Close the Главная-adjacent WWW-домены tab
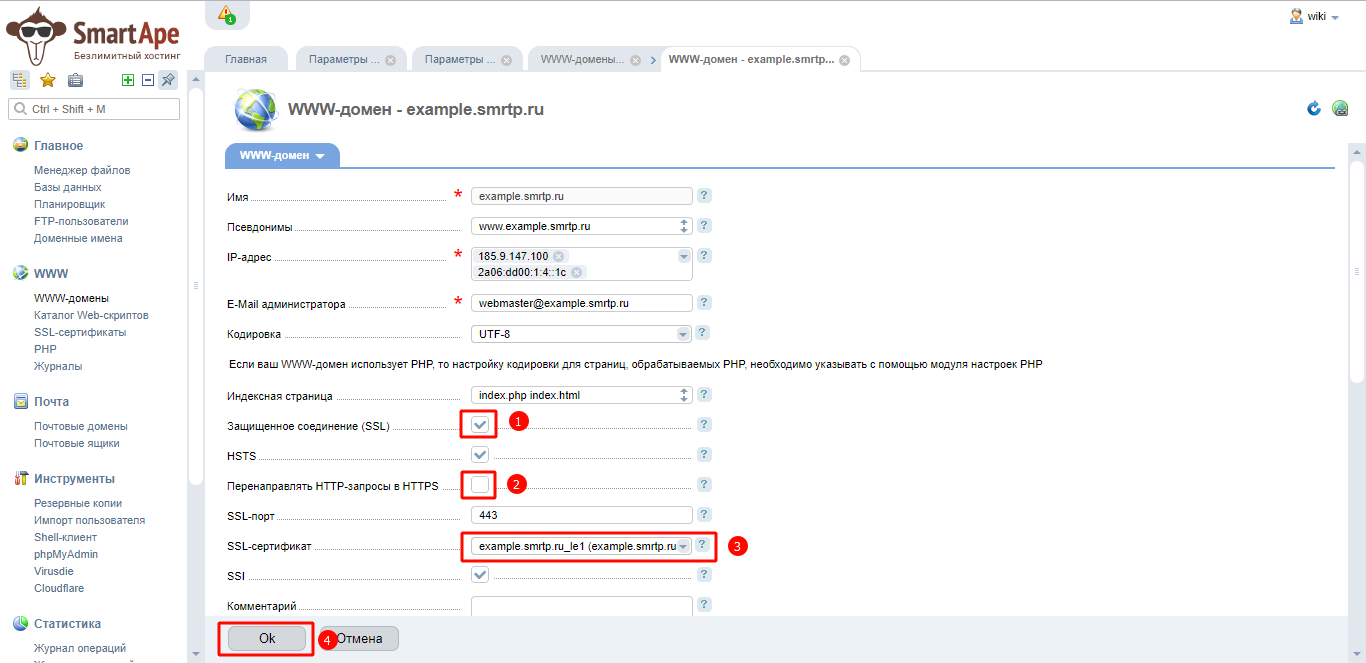Viewport: 1366px width, 663px height. [634, 60]
